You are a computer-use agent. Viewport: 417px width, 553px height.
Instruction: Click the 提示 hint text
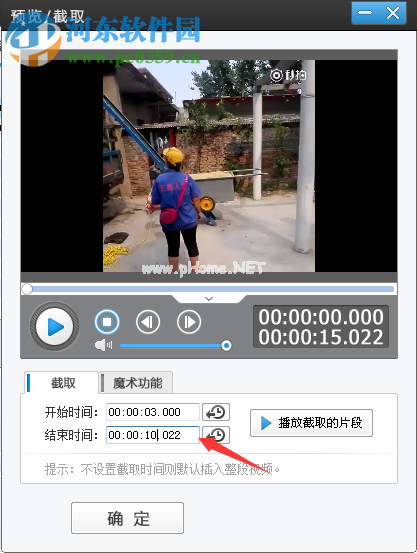162,469
